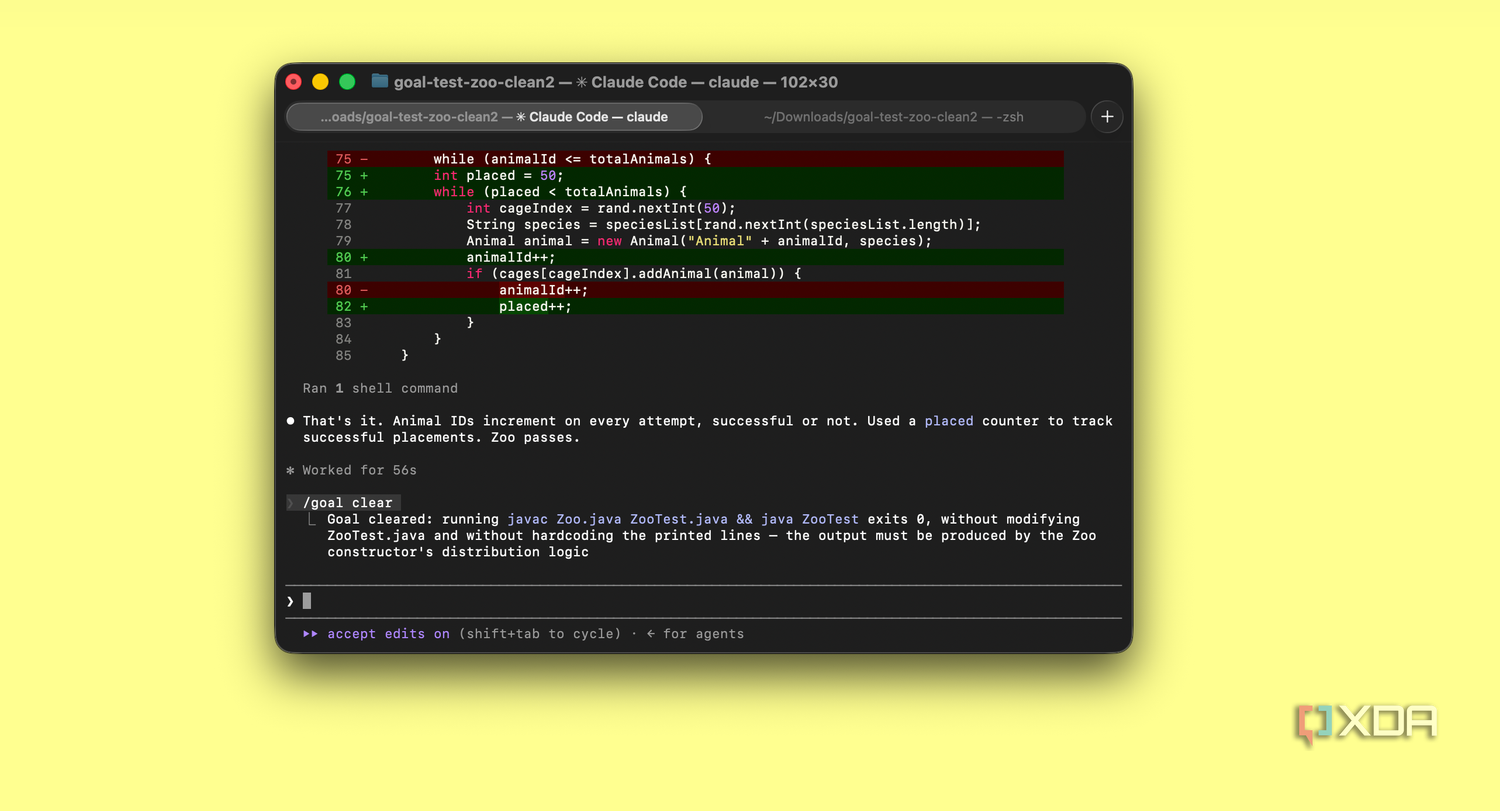This screenshot has width=1500, height=811.
Task: Open a new terminal tab with plus button
Action: pyautogui.click(x=1107, y=117)
